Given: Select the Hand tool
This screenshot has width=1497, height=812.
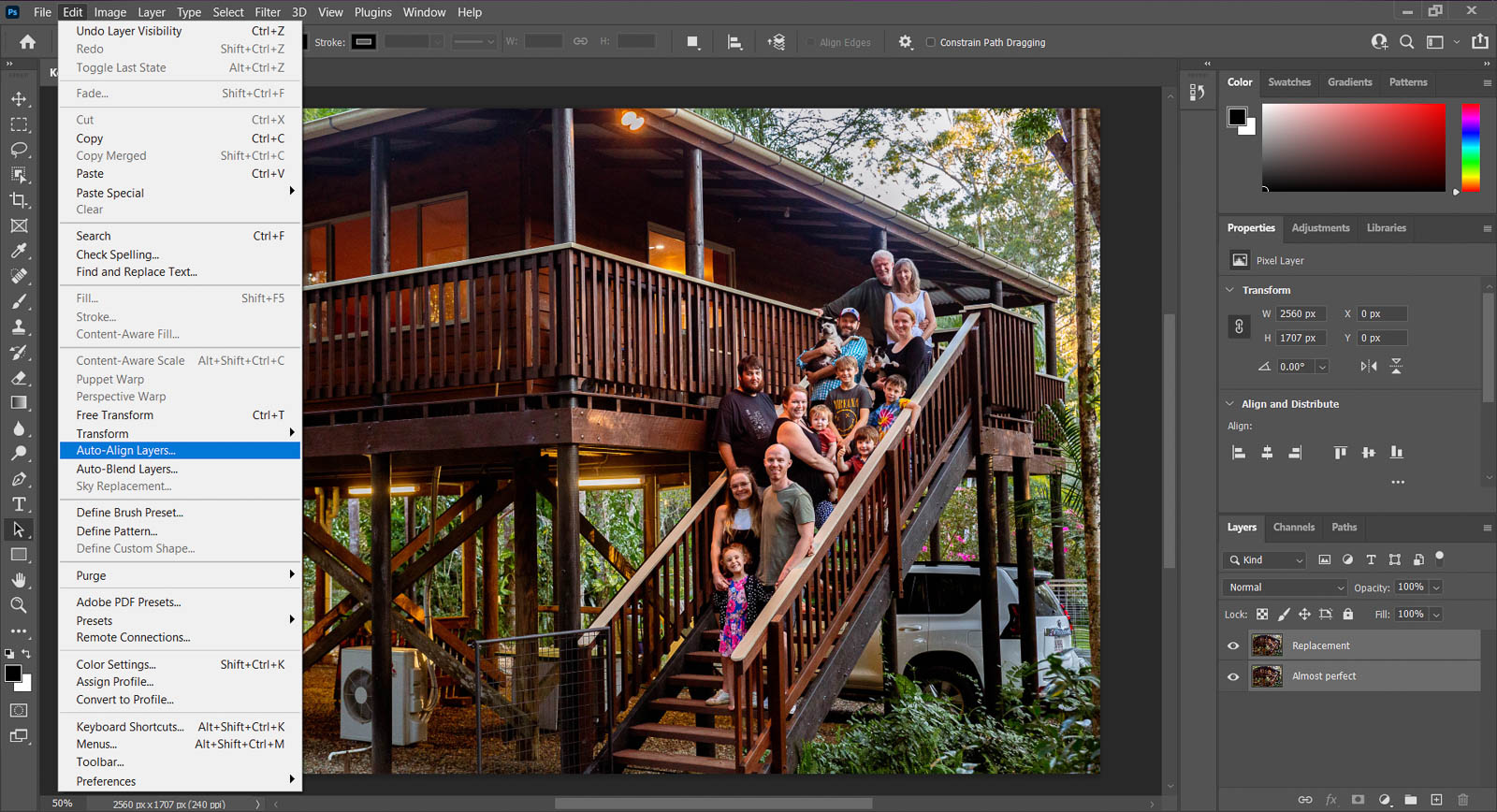Looking at the screenshot, I should point(19,580).
